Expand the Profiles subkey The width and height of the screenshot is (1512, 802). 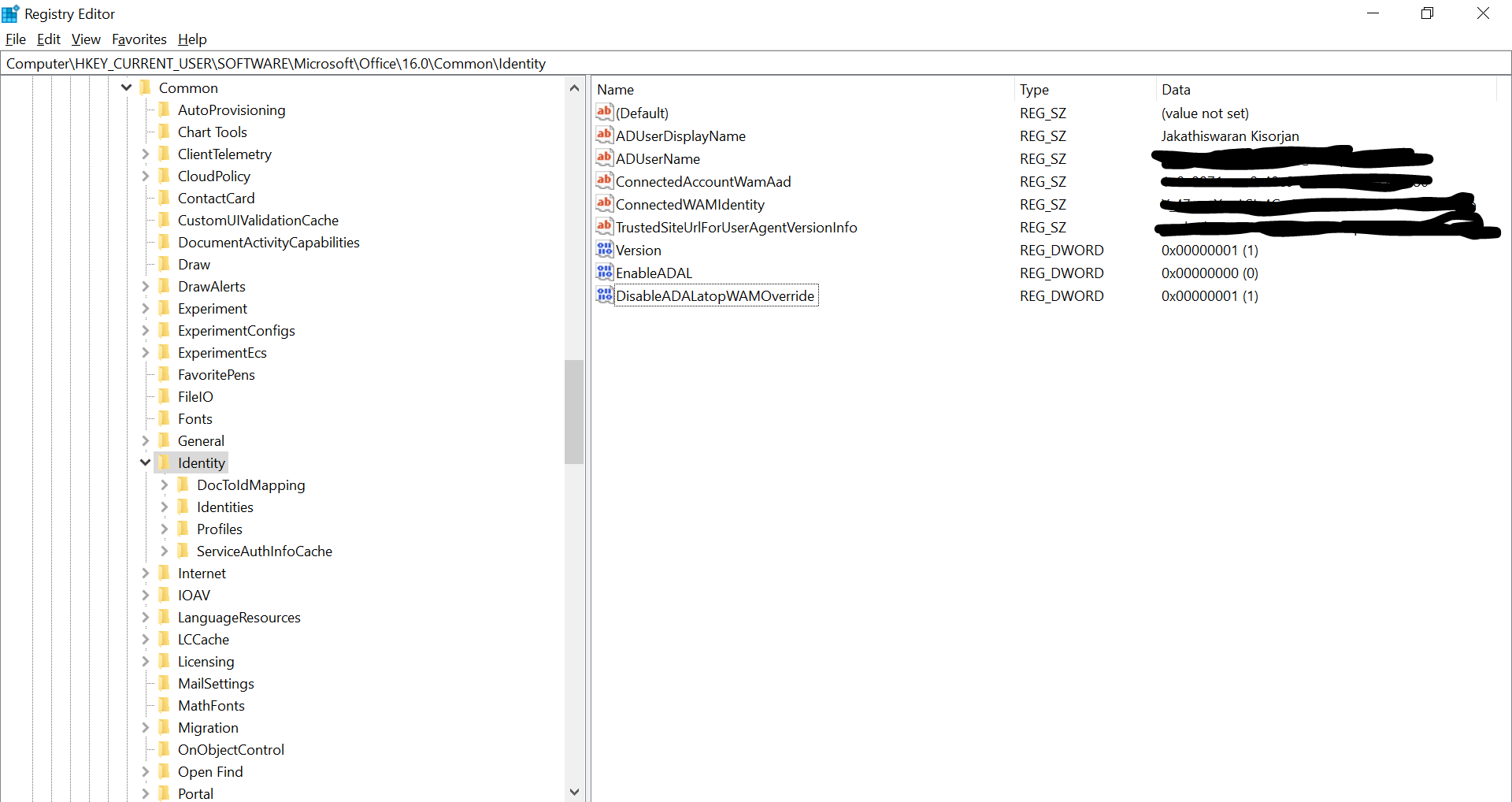164,529
